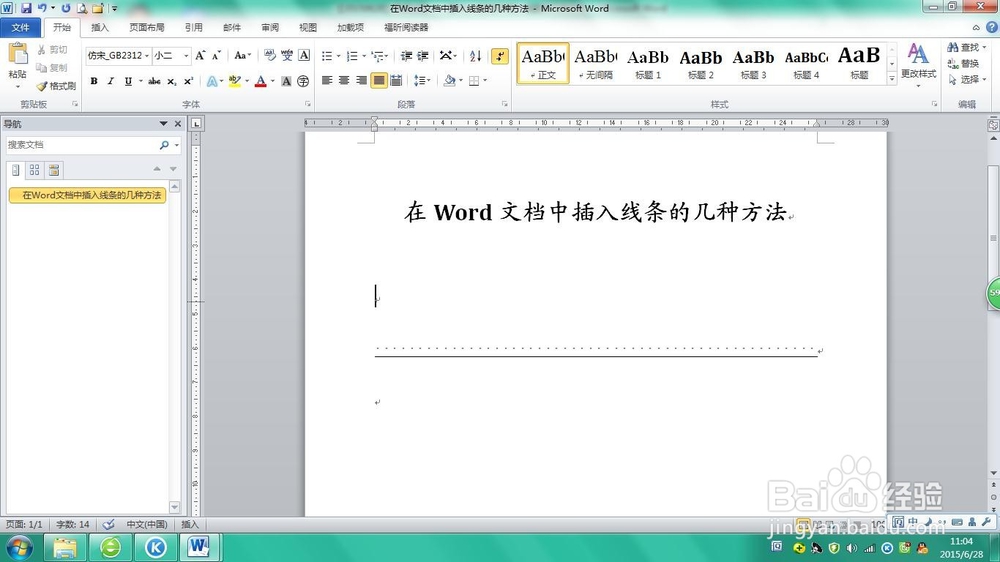Decrease paragraph indent
Viewport: 1000px width, 562px height.
(406, 56)
